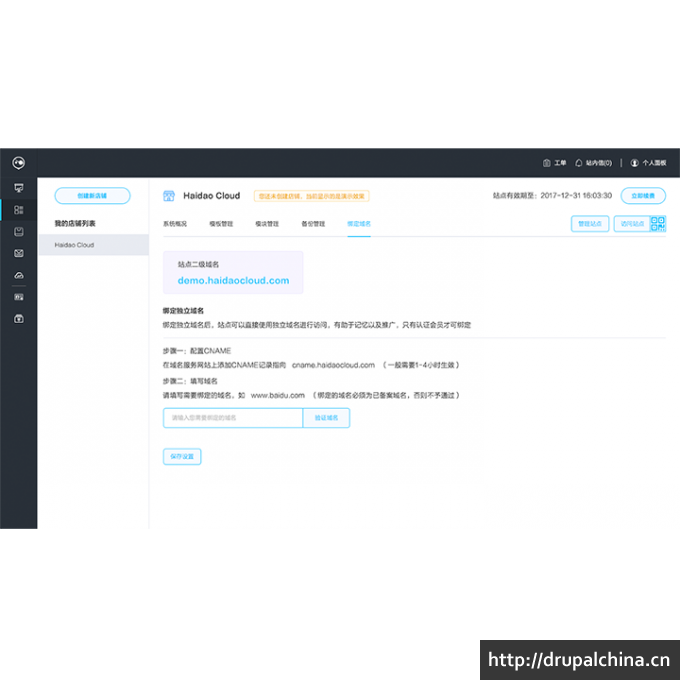The image size is (680, 680).
Task: Open 工单 text link in header
Action: click(x=560, y=163)
